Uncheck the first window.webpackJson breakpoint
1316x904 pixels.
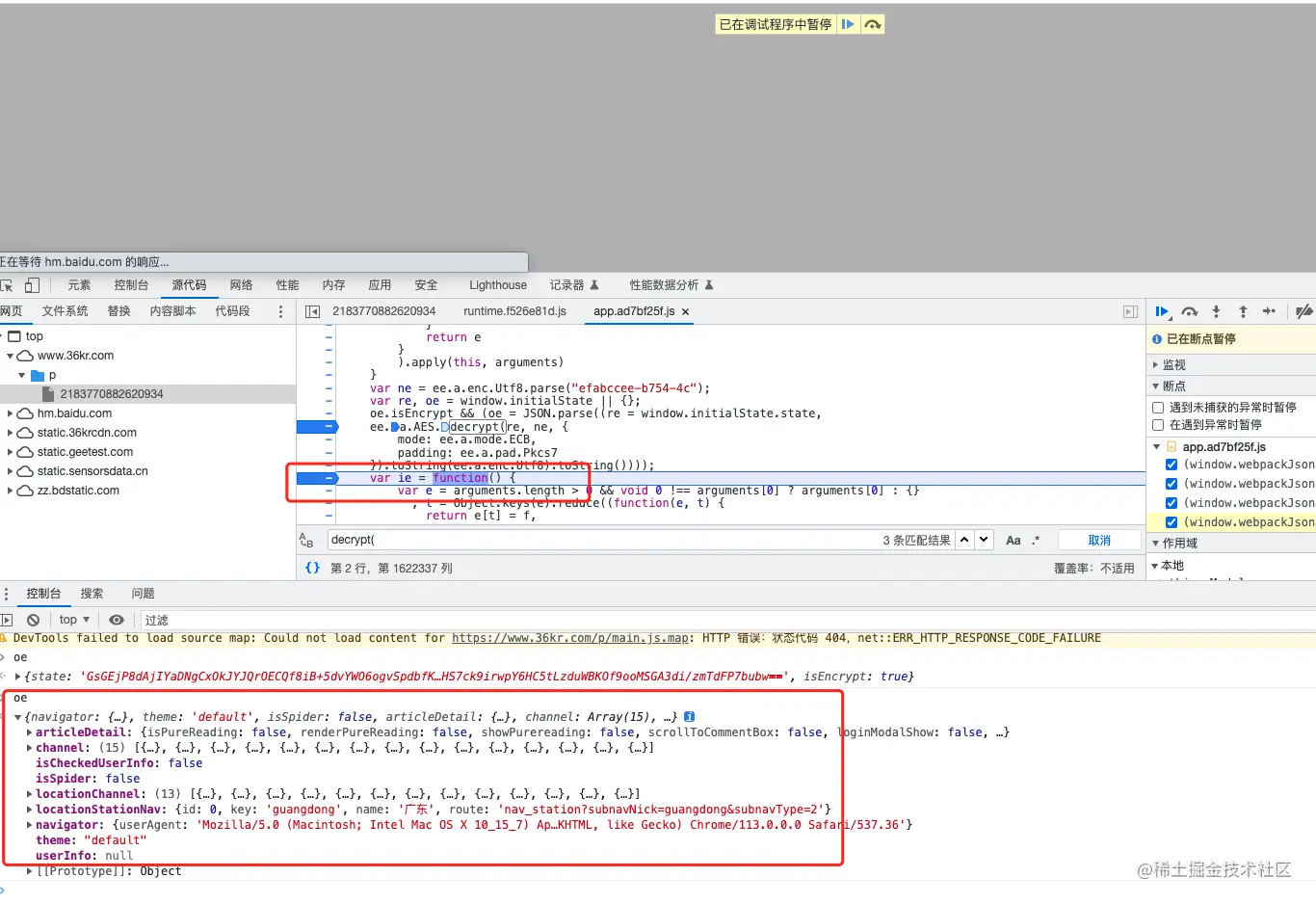(1171, 465)
